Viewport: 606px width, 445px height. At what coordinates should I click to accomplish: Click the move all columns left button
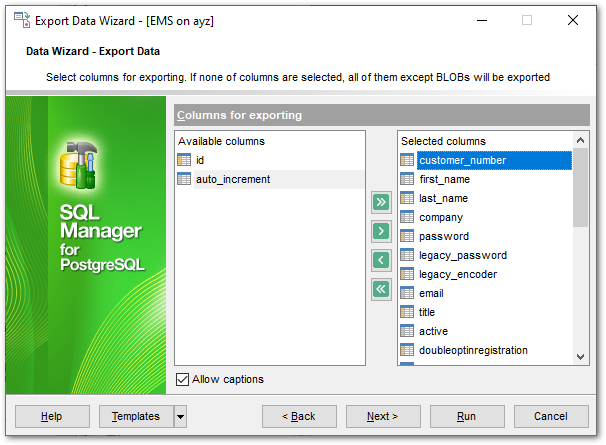coord(381,290)
